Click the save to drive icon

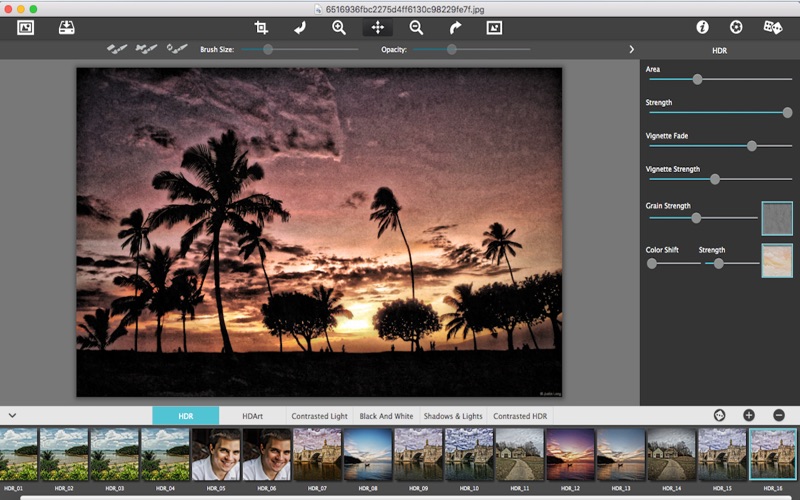pos(66,28)
